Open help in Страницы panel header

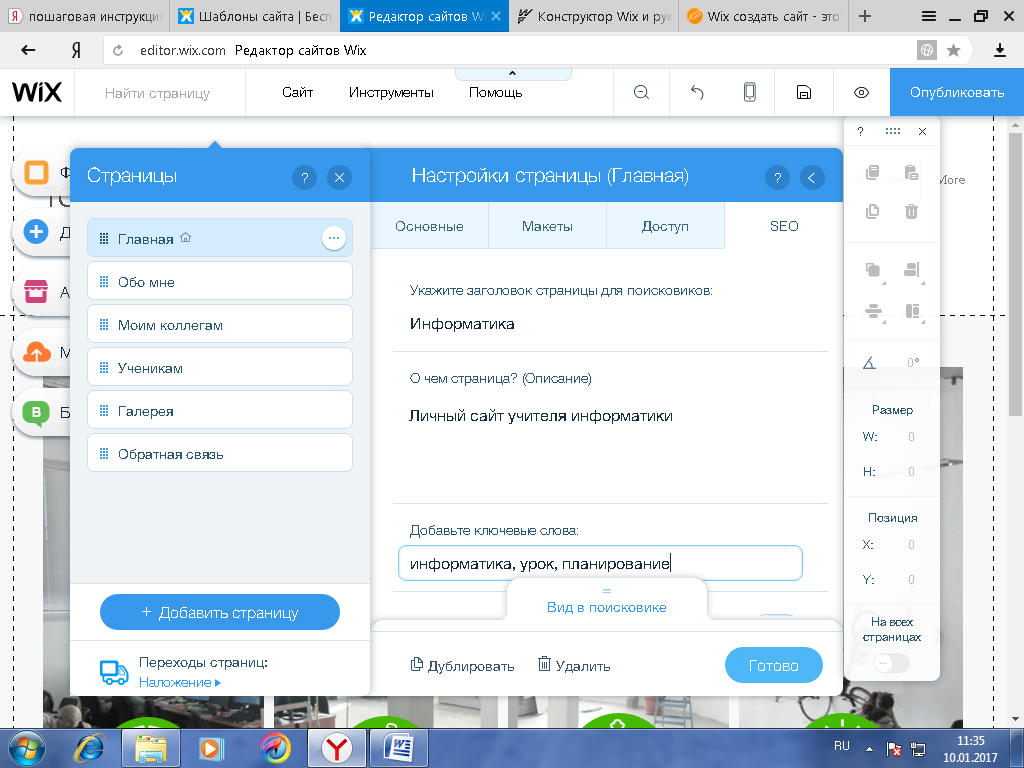[304, 177]
